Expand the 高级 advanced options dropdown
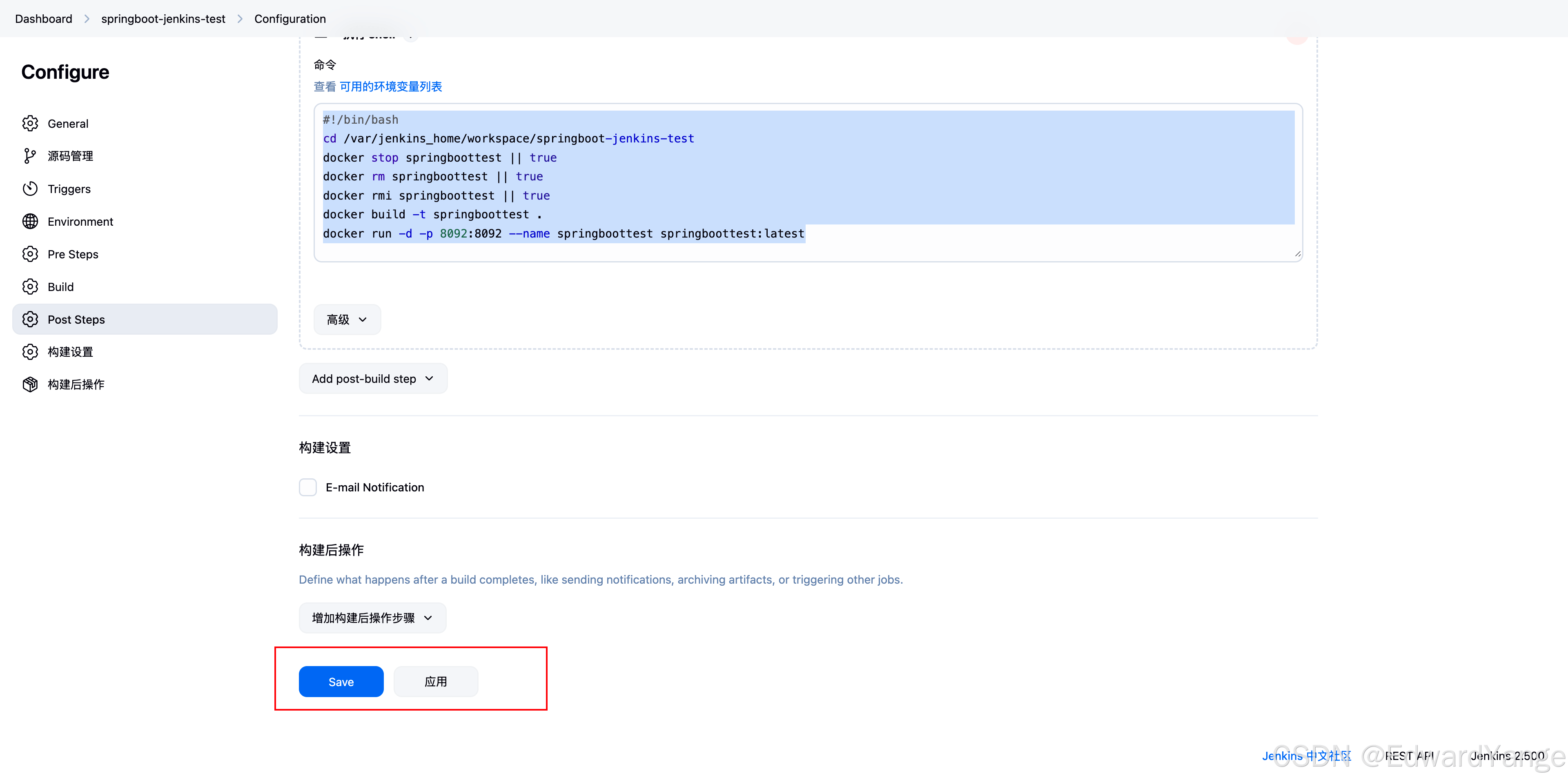 coord(347,320)
